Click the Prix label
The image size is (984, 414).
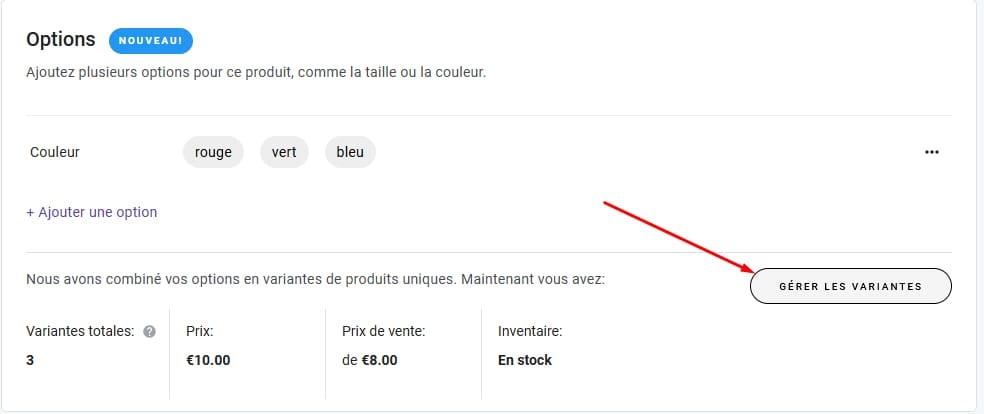pos(200,331)
